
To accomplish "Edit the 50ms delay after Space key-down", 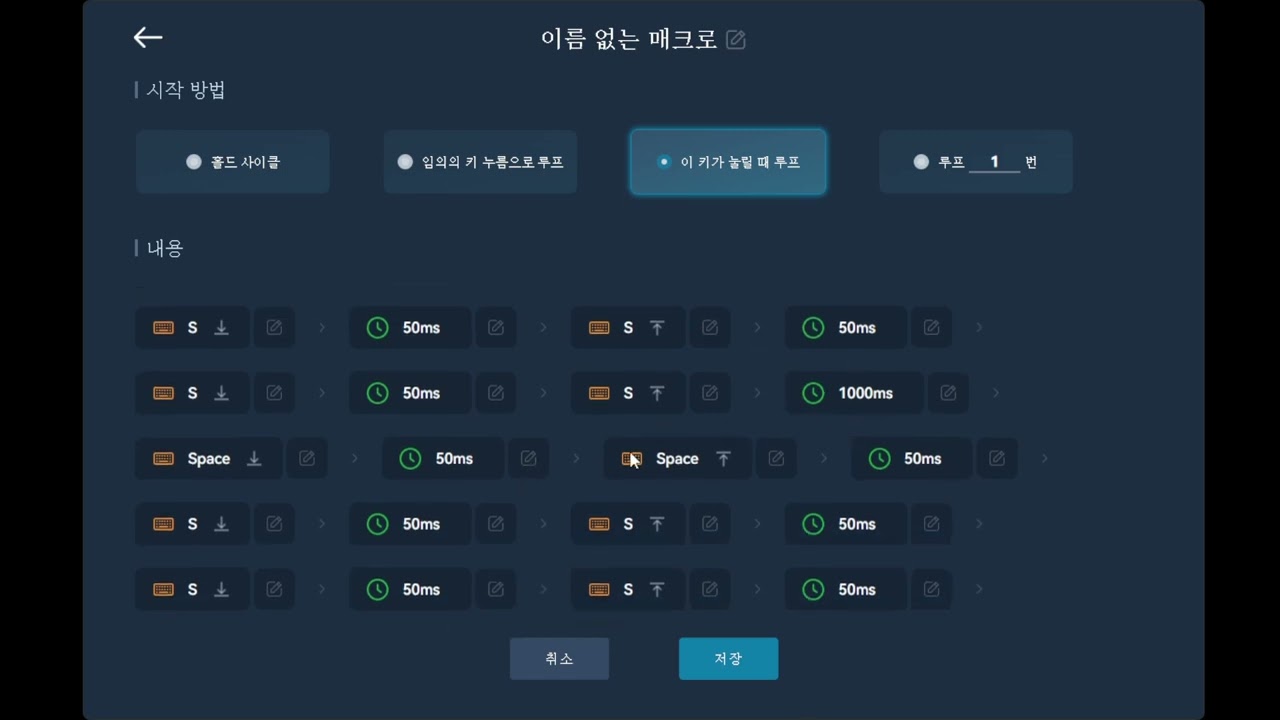I will [x=528, y=459].
